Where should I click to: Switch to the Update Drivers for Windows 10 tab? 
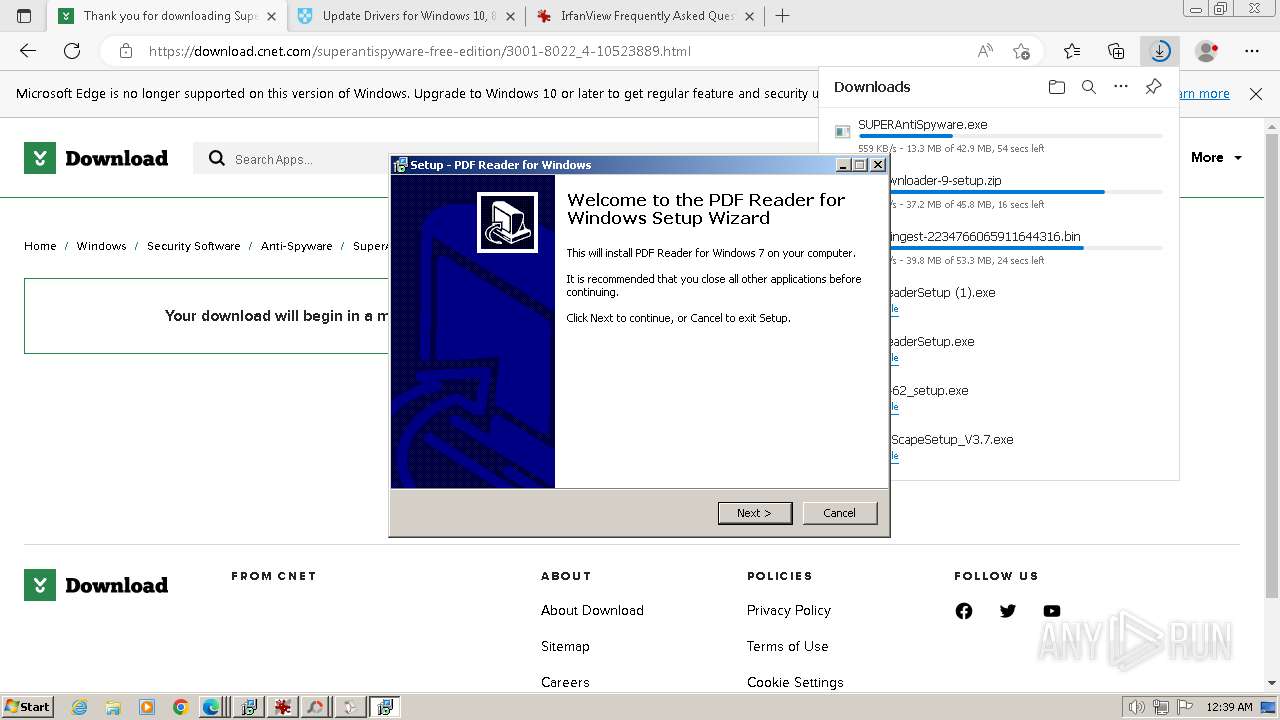pyautogui.click(x=406, y=16)
